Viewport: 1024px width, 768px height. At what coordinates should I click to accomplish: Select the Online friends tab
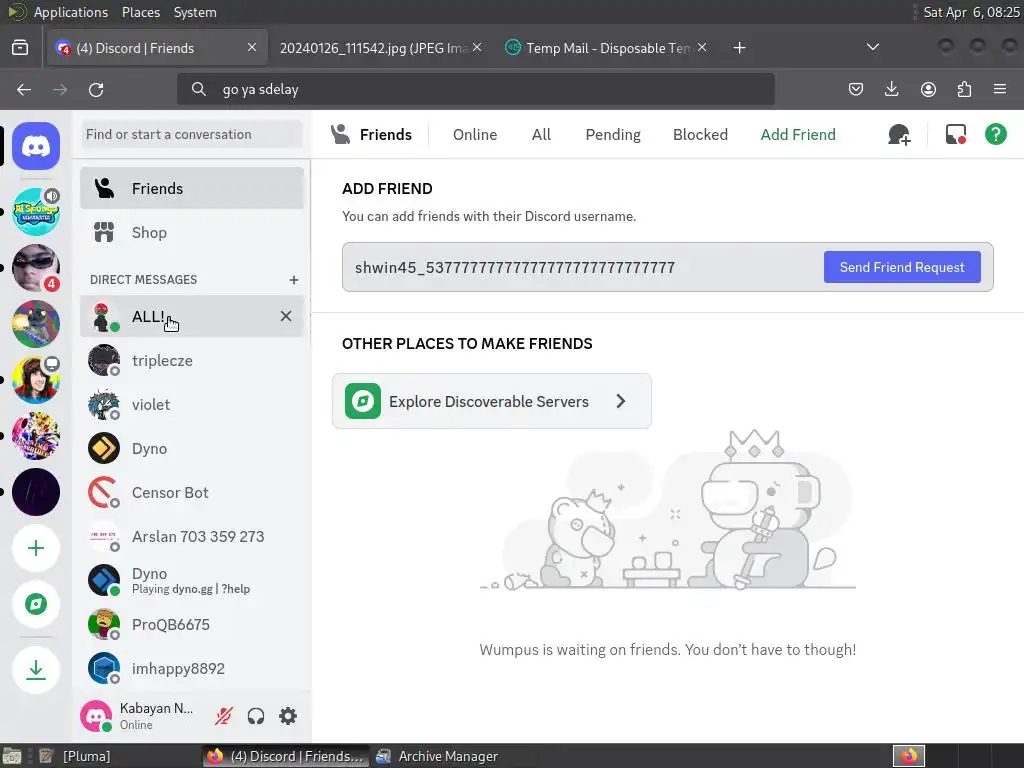pyautogui.click(x=475, y=135)
